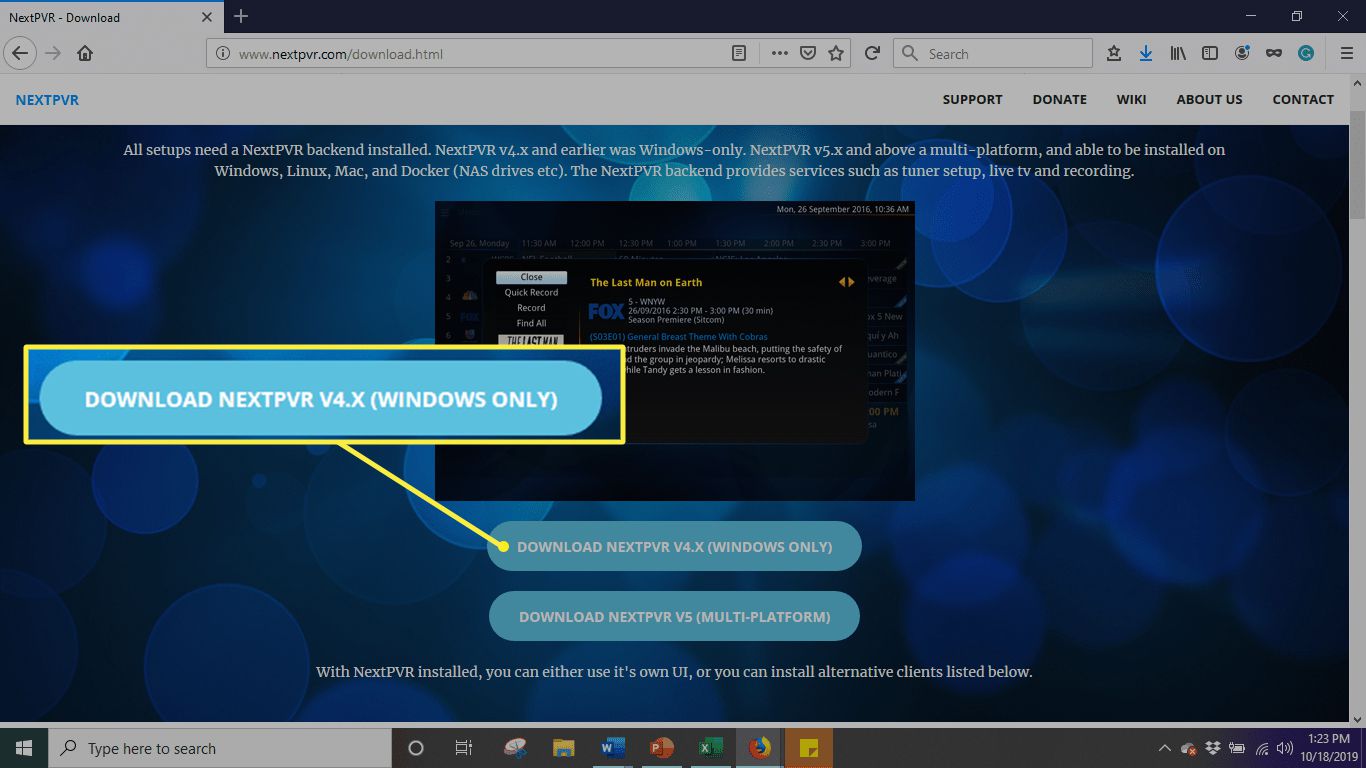Open Cortana circle icon on taskbar

pos(416,748)
